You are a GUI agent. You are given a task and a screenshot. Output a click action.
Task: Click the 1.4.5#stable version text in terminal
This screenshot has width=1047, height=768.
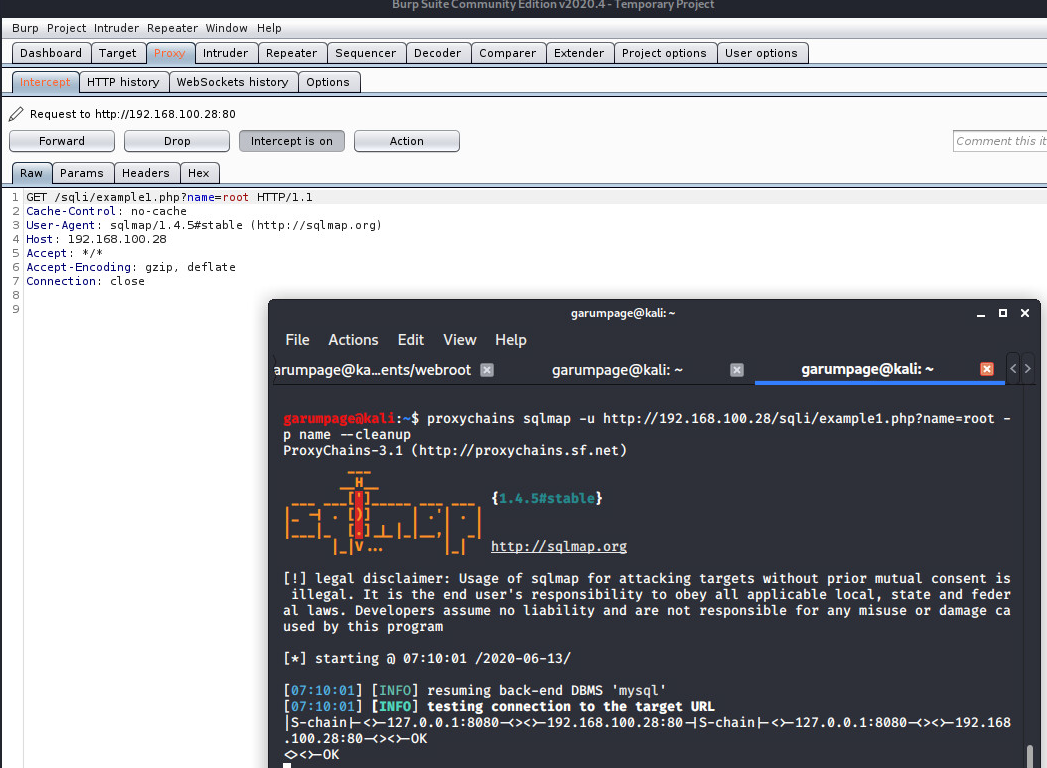tap(547, 498)
